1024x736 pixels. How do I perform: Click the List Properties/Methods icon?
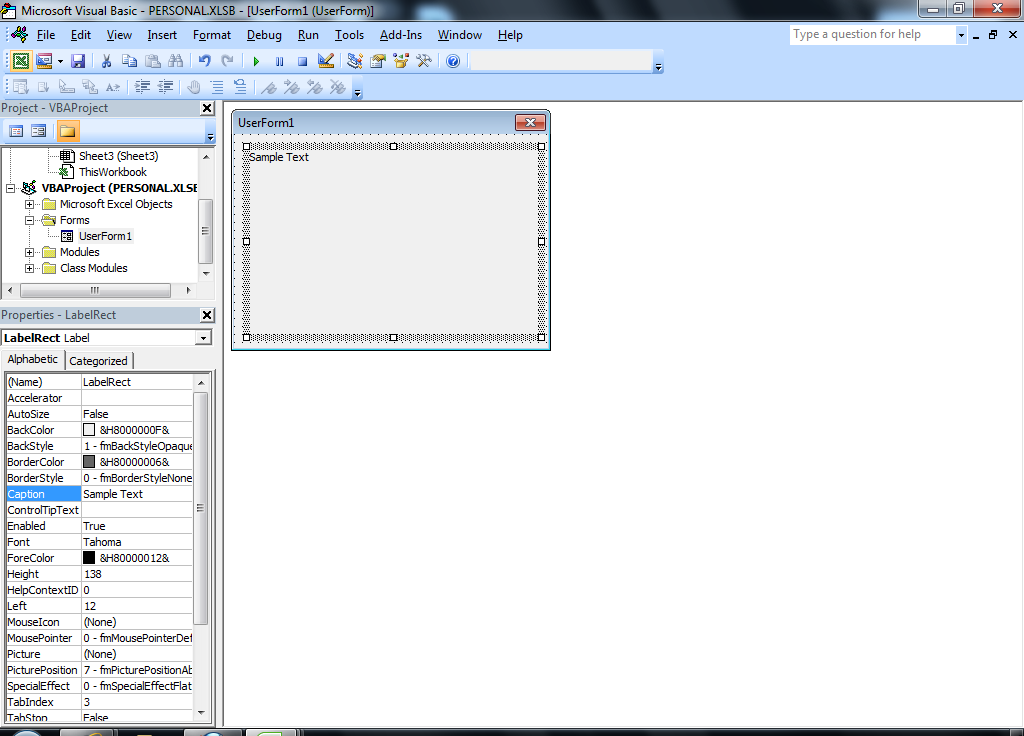[x=20, y=86]
